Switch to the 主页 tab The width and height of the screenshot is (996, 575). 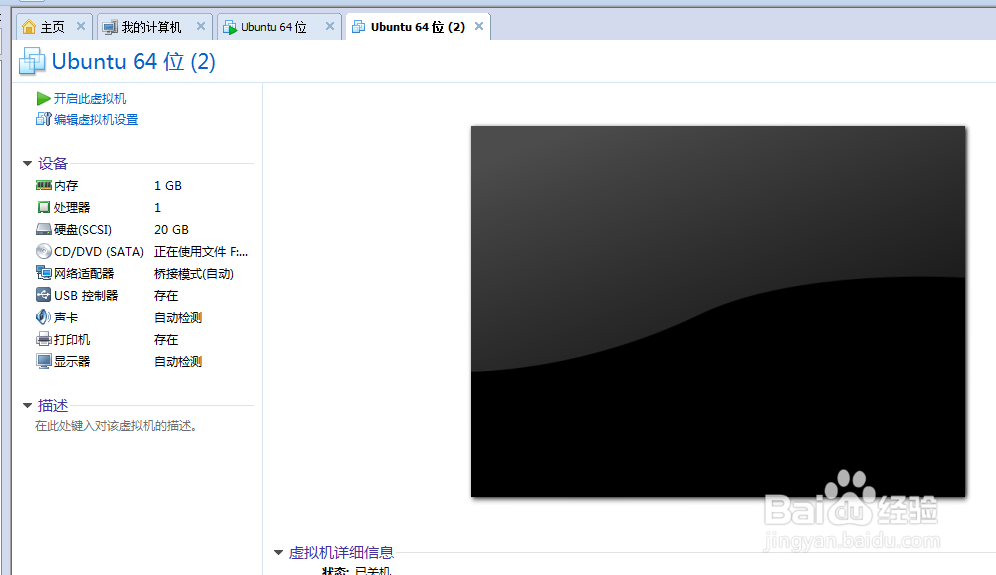tap(55, 27)
